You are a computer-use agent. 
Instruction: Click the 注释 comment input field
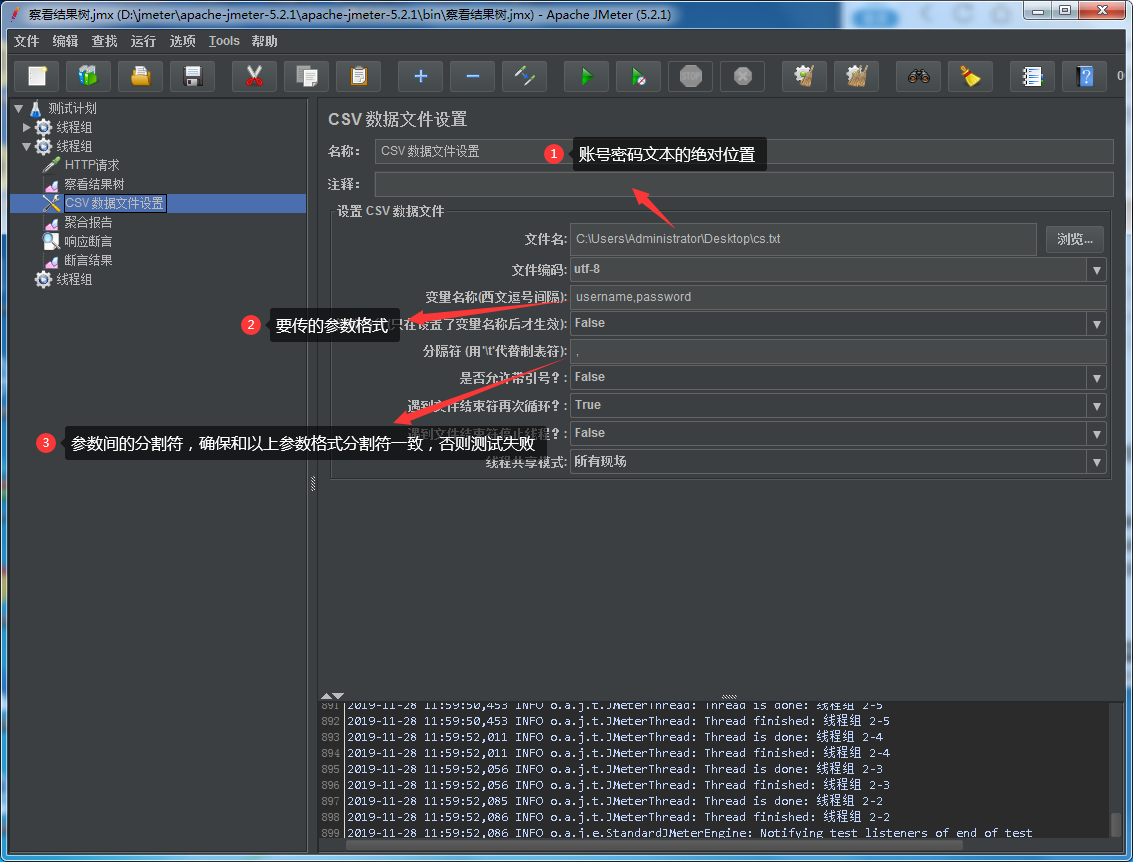(744, 184)
